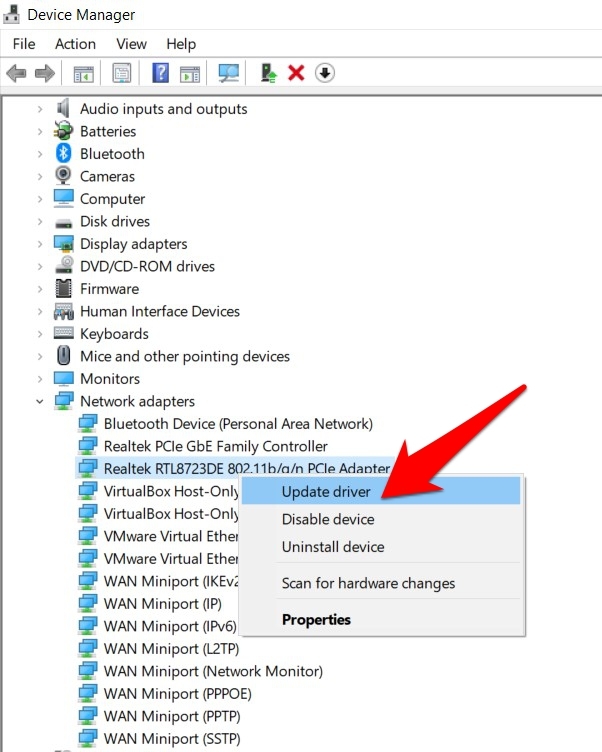Expand the Display adapters tree node
This screenshot has height=752, width=602.
pos(40,244)
